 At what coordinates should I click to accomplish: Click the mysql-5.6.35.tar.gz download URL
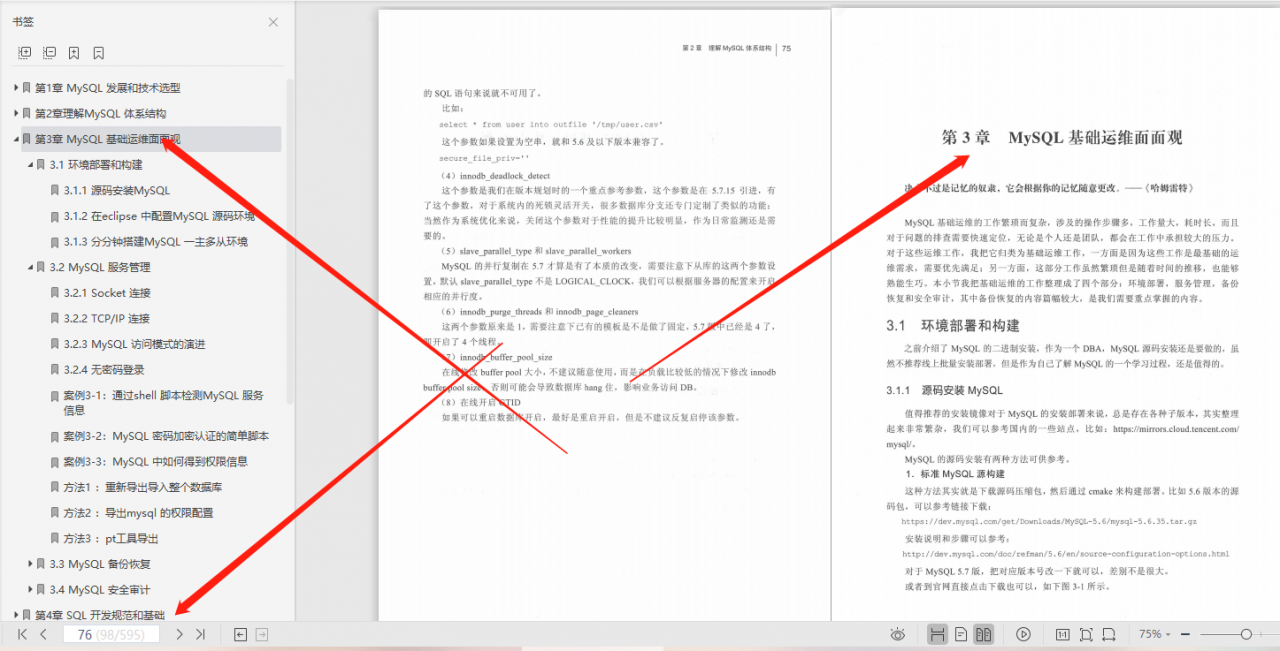(1049, 521)
